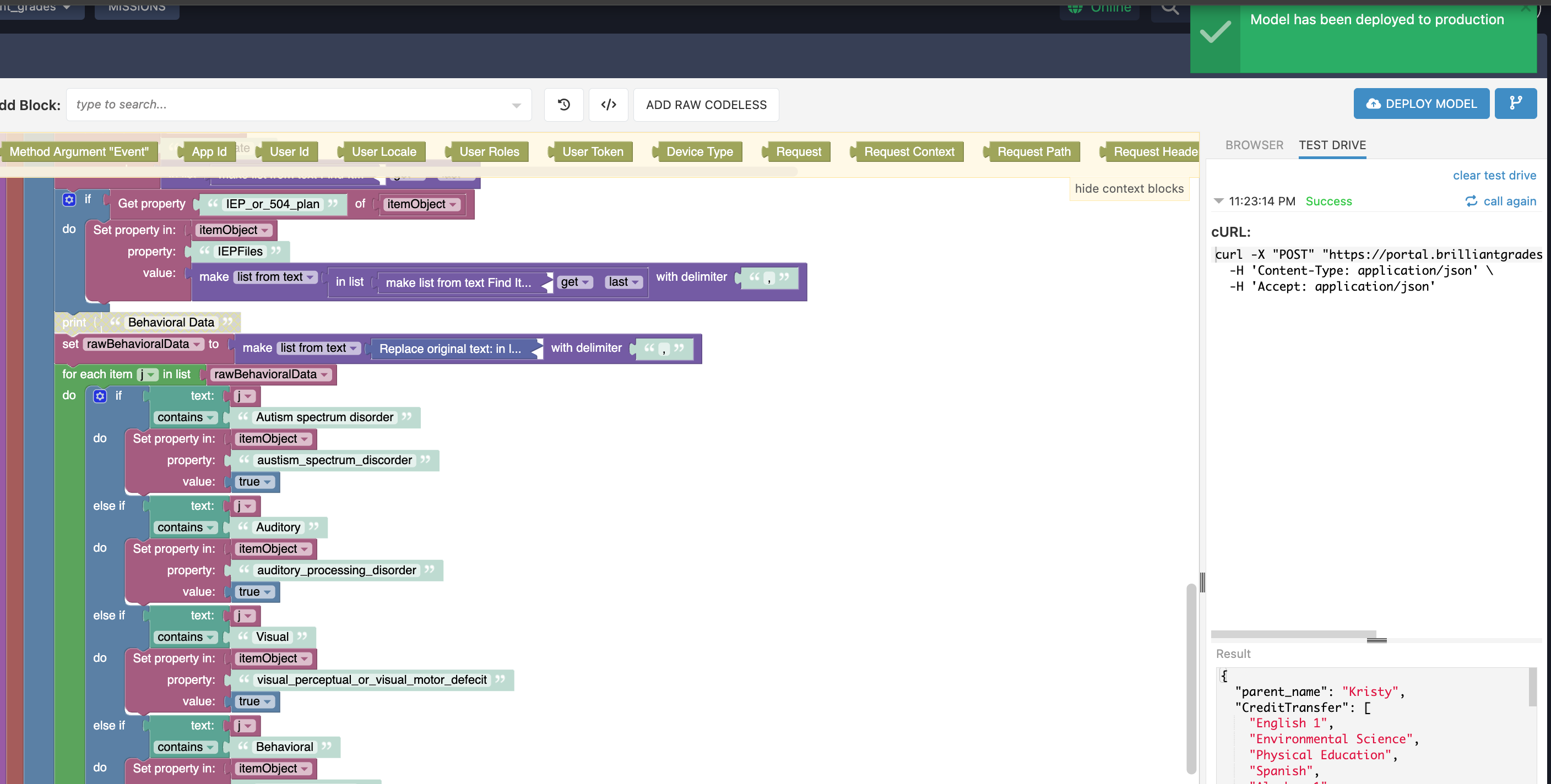Select the User Id context block
1551x784 pixels.
[288, 151]
